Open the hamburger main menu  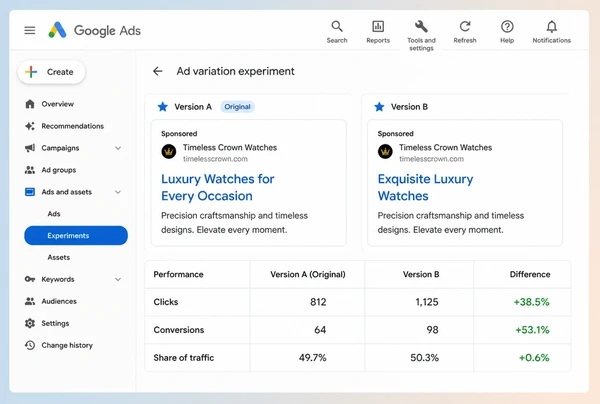pyautogui.click(x=29, y=30)
